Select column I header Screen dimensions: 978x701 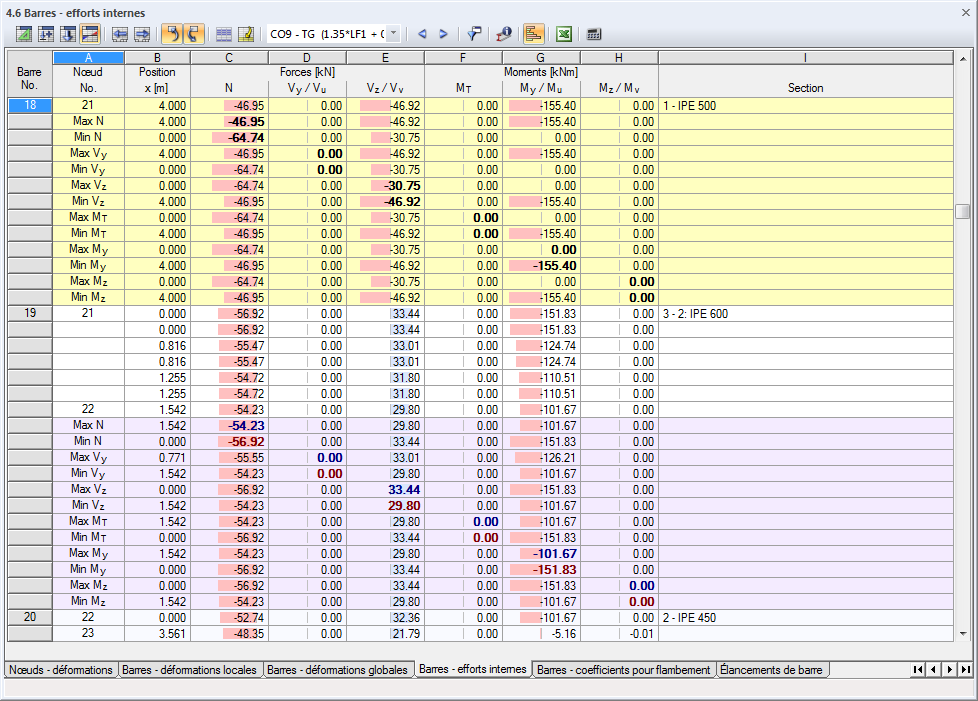pyautogui.click(x=805, y=58)
